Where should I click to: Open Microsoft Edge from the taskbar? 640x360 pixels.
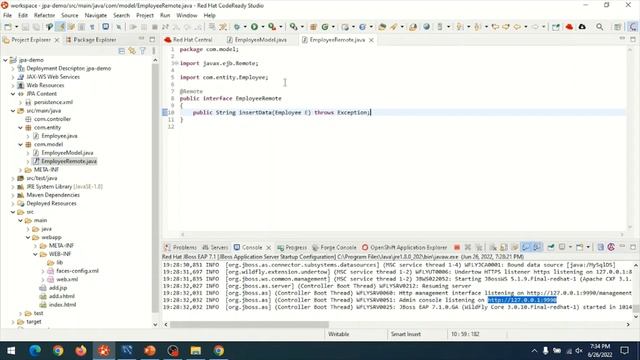pyautogui.click(x=35, y=351)
